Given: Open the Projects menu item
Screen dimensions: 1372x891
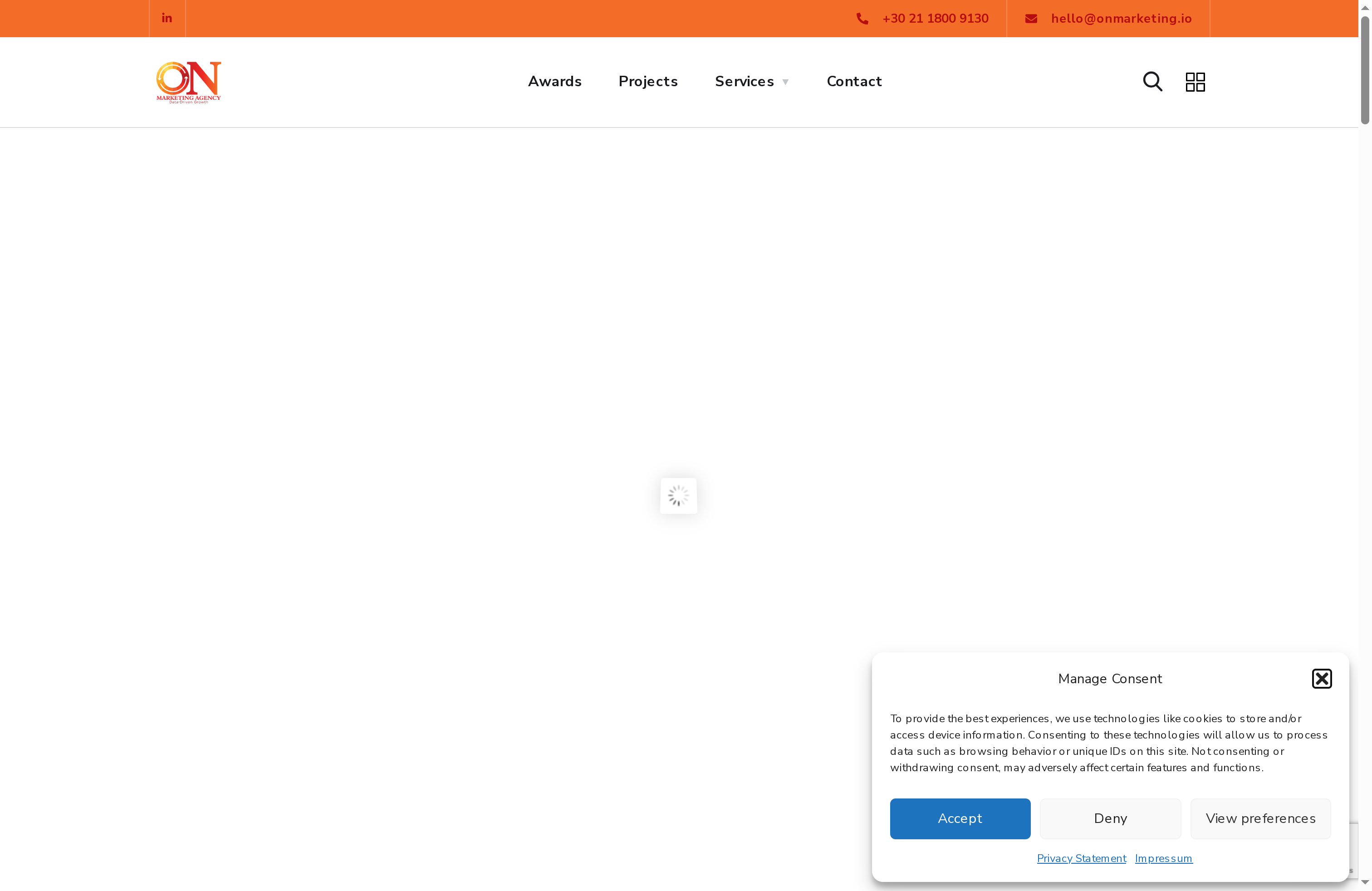Looking at the screenshot, I should click(648, 81).
